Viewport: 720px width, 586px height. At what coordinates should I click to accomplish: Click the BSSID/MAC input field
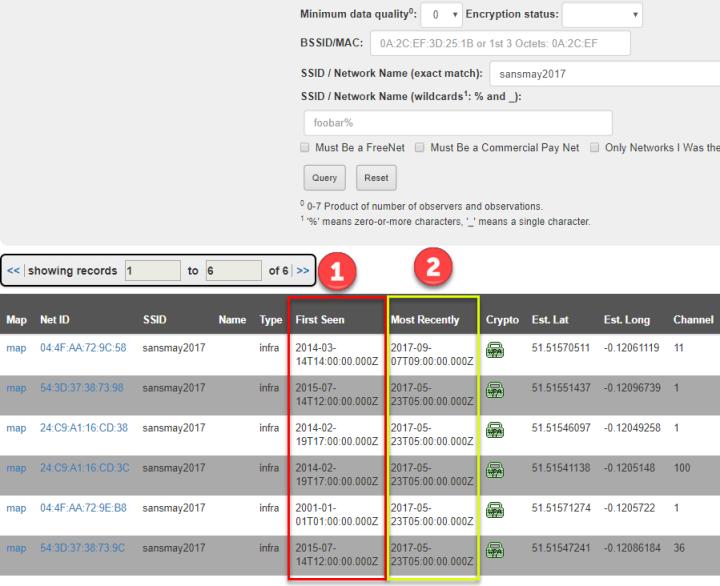(x=500, y=44)
